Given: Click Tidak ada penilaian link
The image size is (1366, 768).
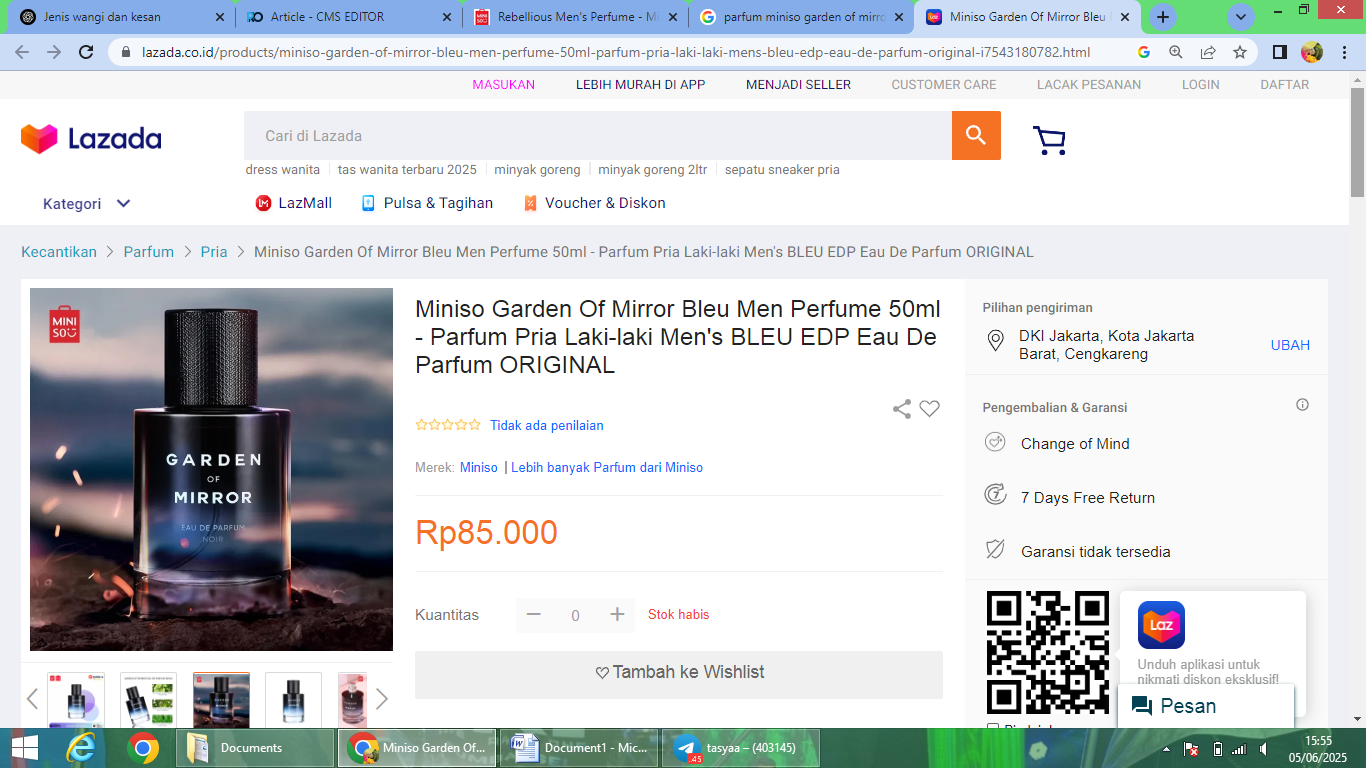Looking at the screenshot, I should 547,425.
